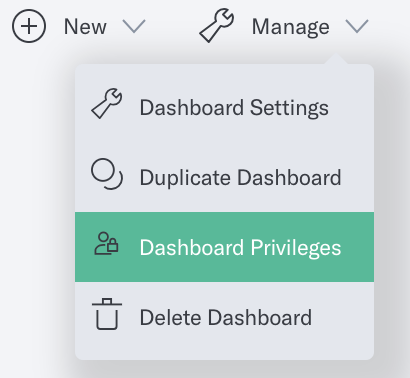Click the user-with-lock Dashboard Privileges icon
Image resolution: width=410 pixels, height=378 pixels.
[106, 244]
